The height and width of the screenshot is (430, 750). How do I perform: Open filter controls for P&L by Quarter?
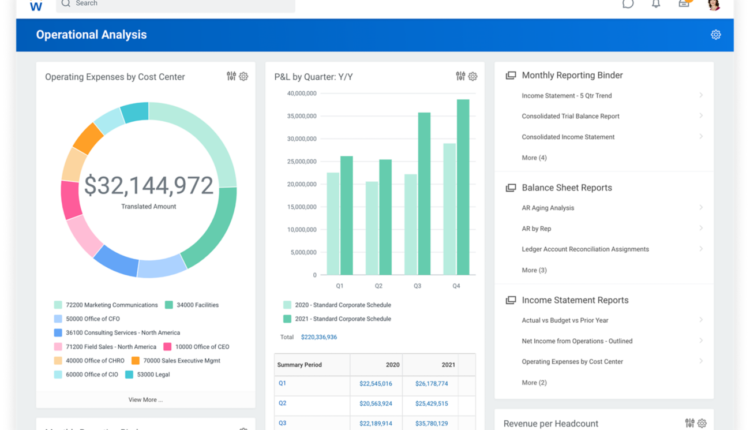pyautogui.click(x=460, y=77)
